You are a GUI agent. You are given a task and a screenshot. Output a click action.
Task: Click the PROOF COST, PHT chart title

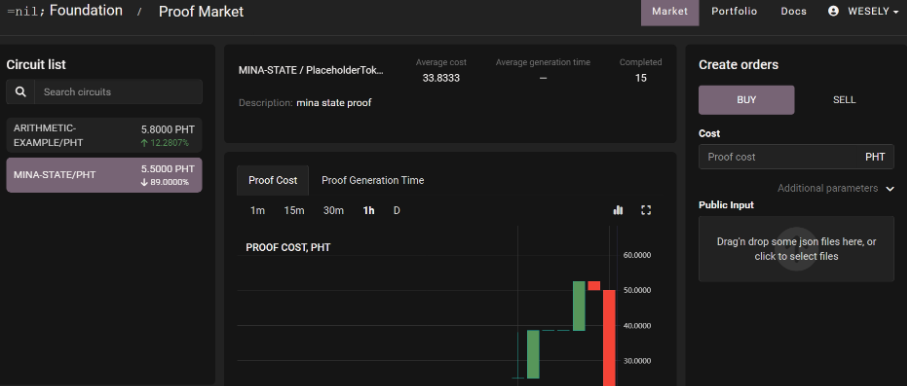coord(288,248)
